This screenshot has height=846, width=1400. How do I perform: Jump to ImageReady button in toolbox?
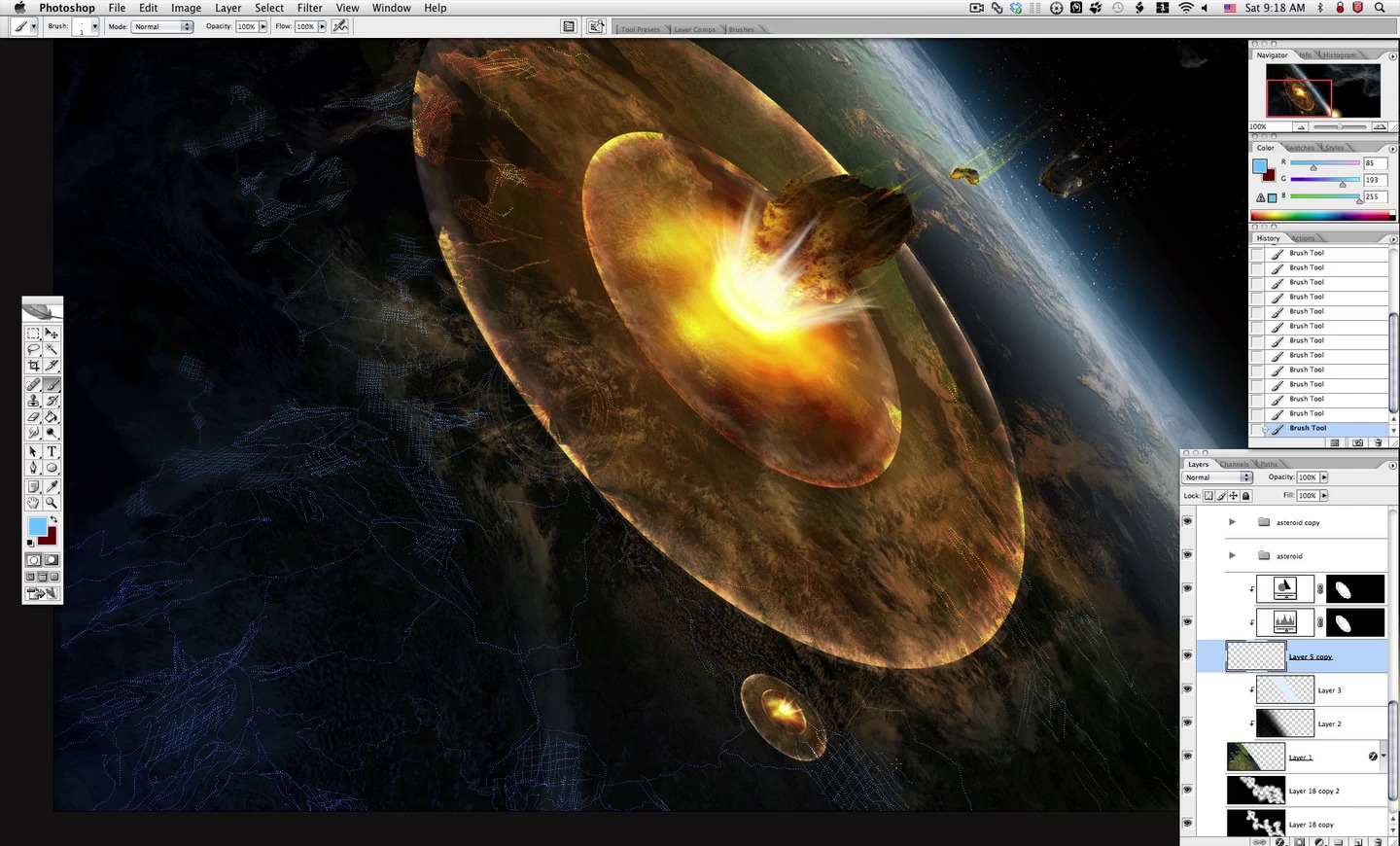pyautogui.click(x=43, y=593)
